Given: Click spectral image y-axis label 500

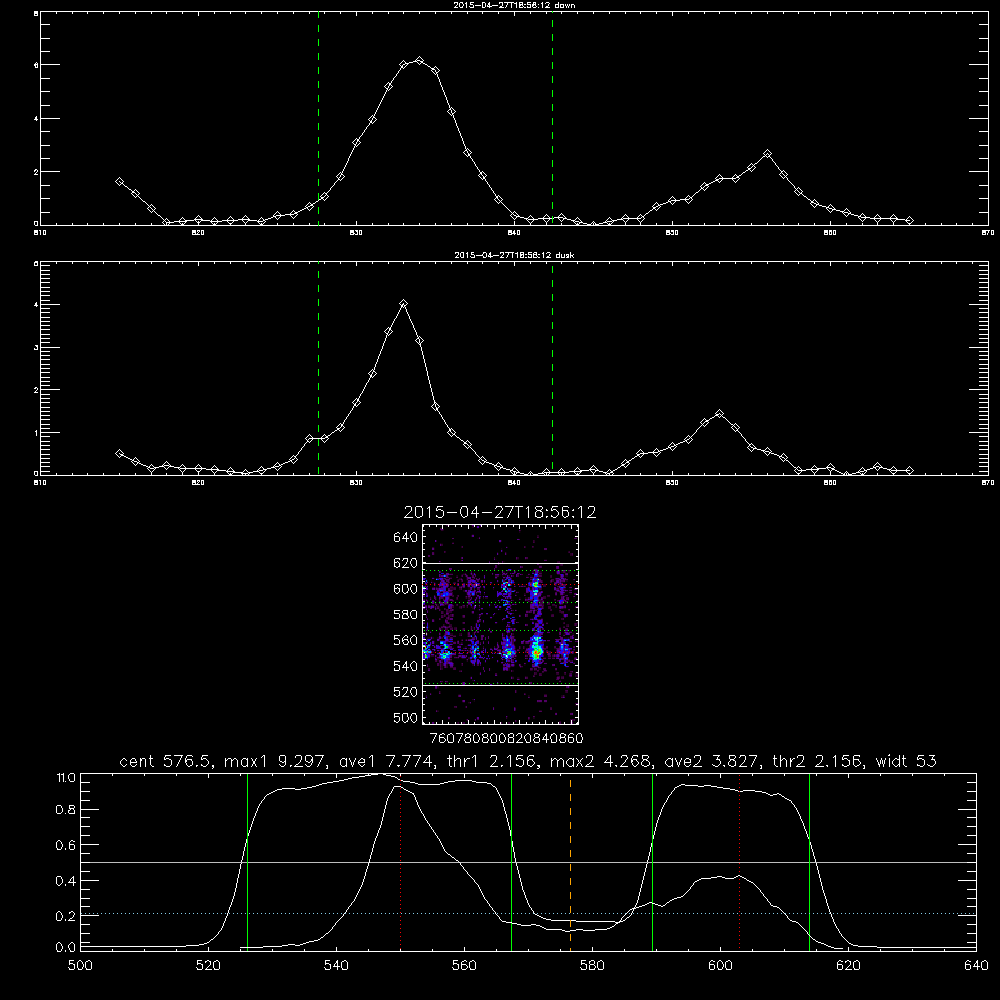Looking at the screenshot, I should 405,717.
